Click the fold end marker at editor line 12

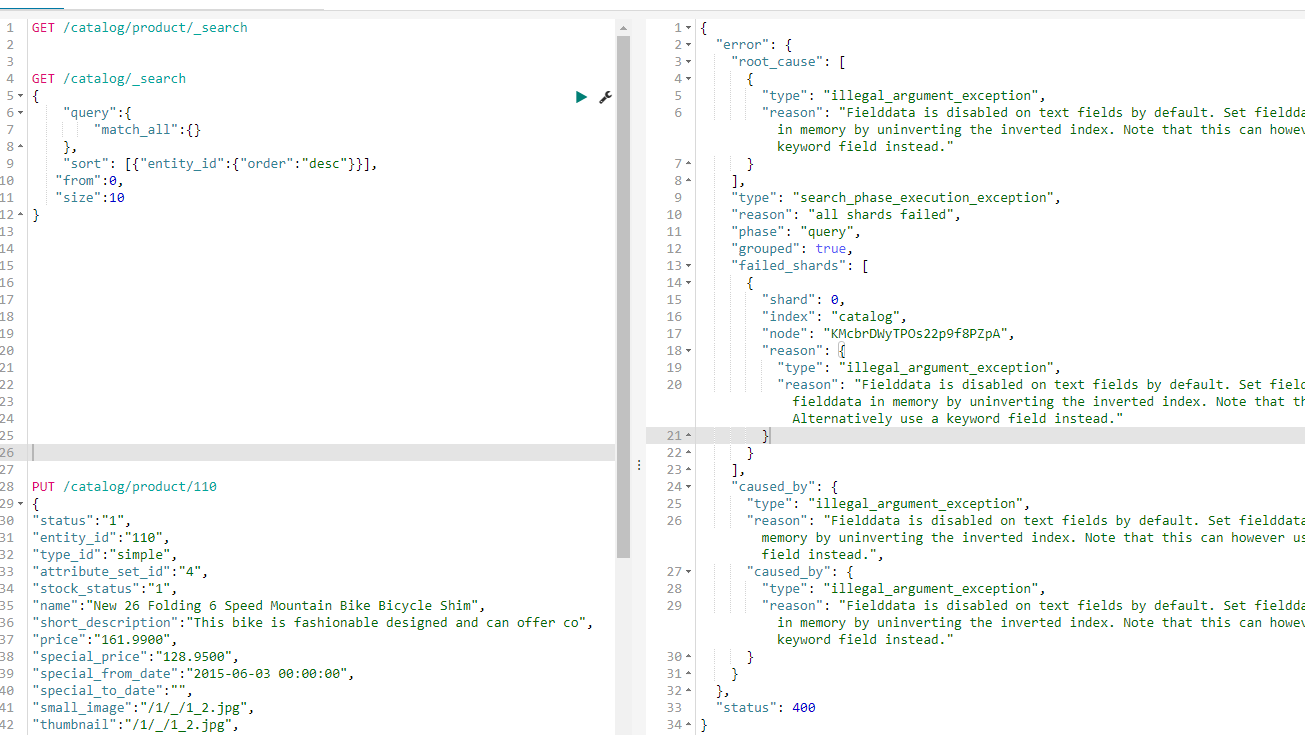[x=21, y=215]
